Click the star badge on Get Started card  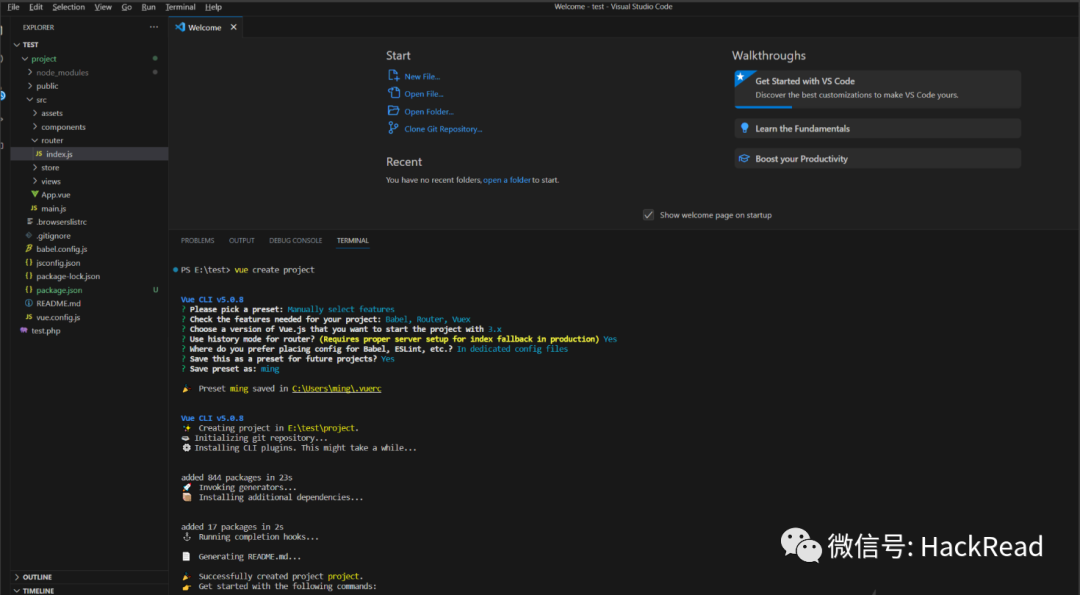741,77
